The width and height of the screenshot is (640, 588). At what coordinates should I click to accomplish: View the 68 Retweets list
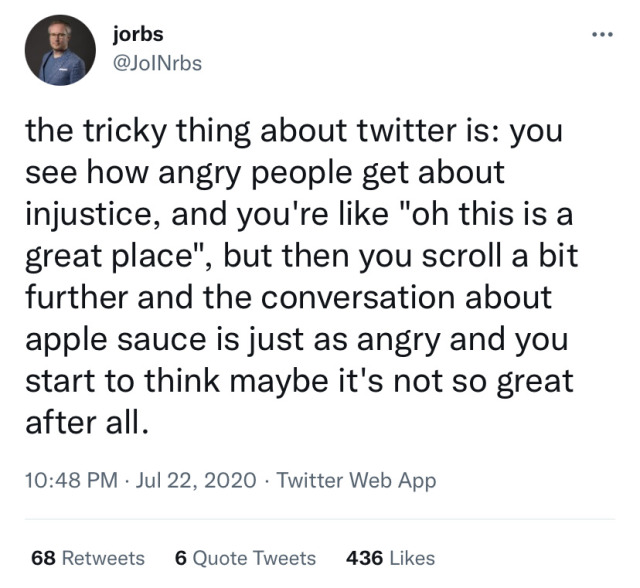(88, 558)
